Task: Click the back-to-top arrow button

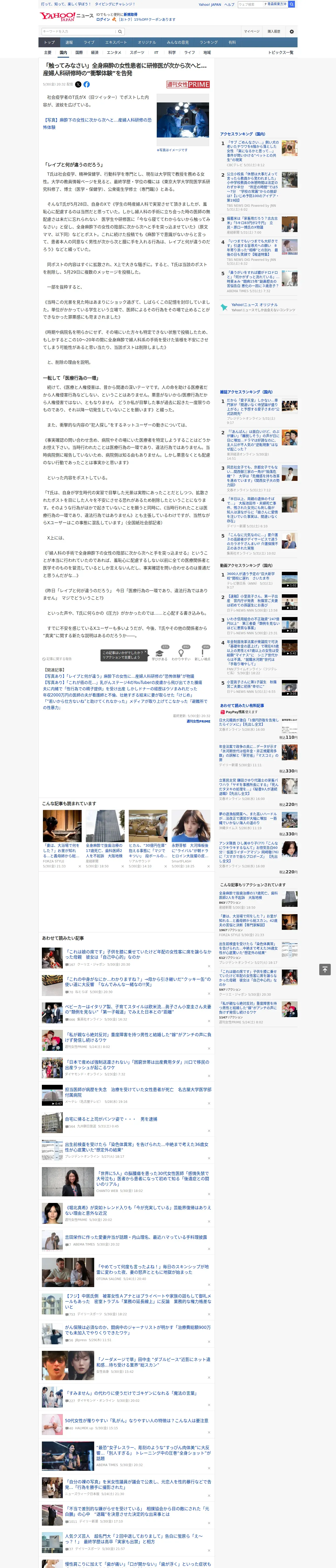Action: pos(325,969)
